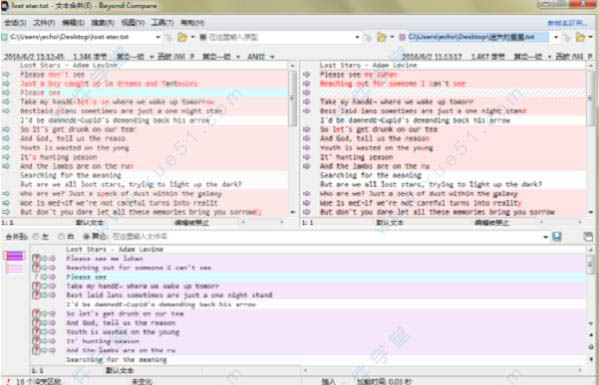599x385 pixels.
Task: Click the left pane vertical scrollbar
Action: [293, 139]
